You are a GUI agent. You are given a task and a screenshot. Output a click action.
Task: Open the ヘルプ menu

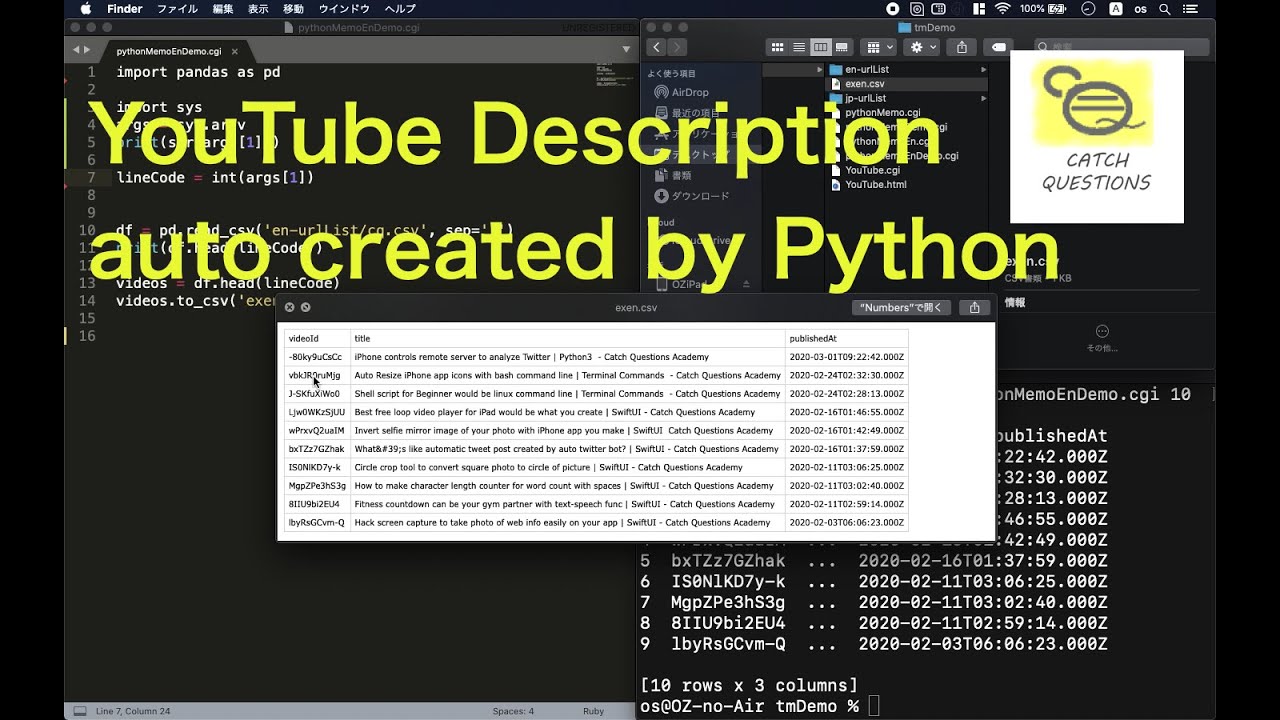400,9
